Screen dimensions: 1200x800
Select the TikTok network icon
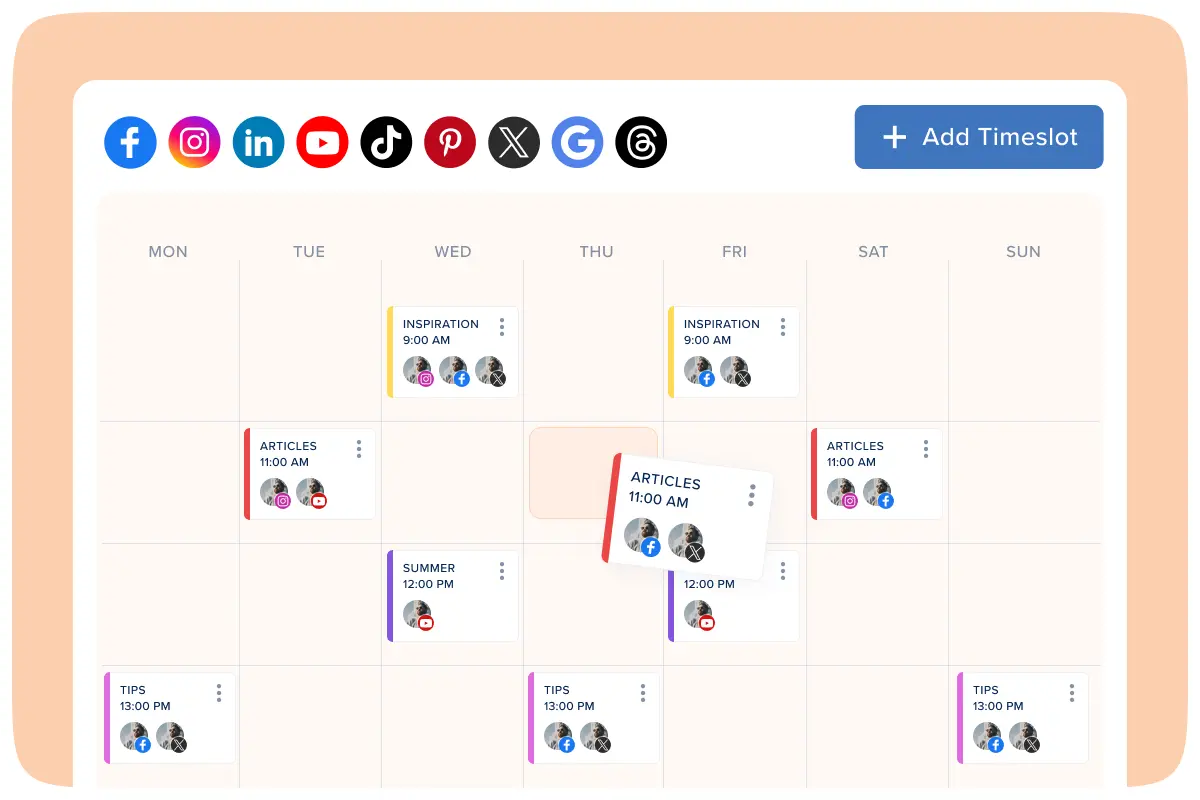pos(386,142)
